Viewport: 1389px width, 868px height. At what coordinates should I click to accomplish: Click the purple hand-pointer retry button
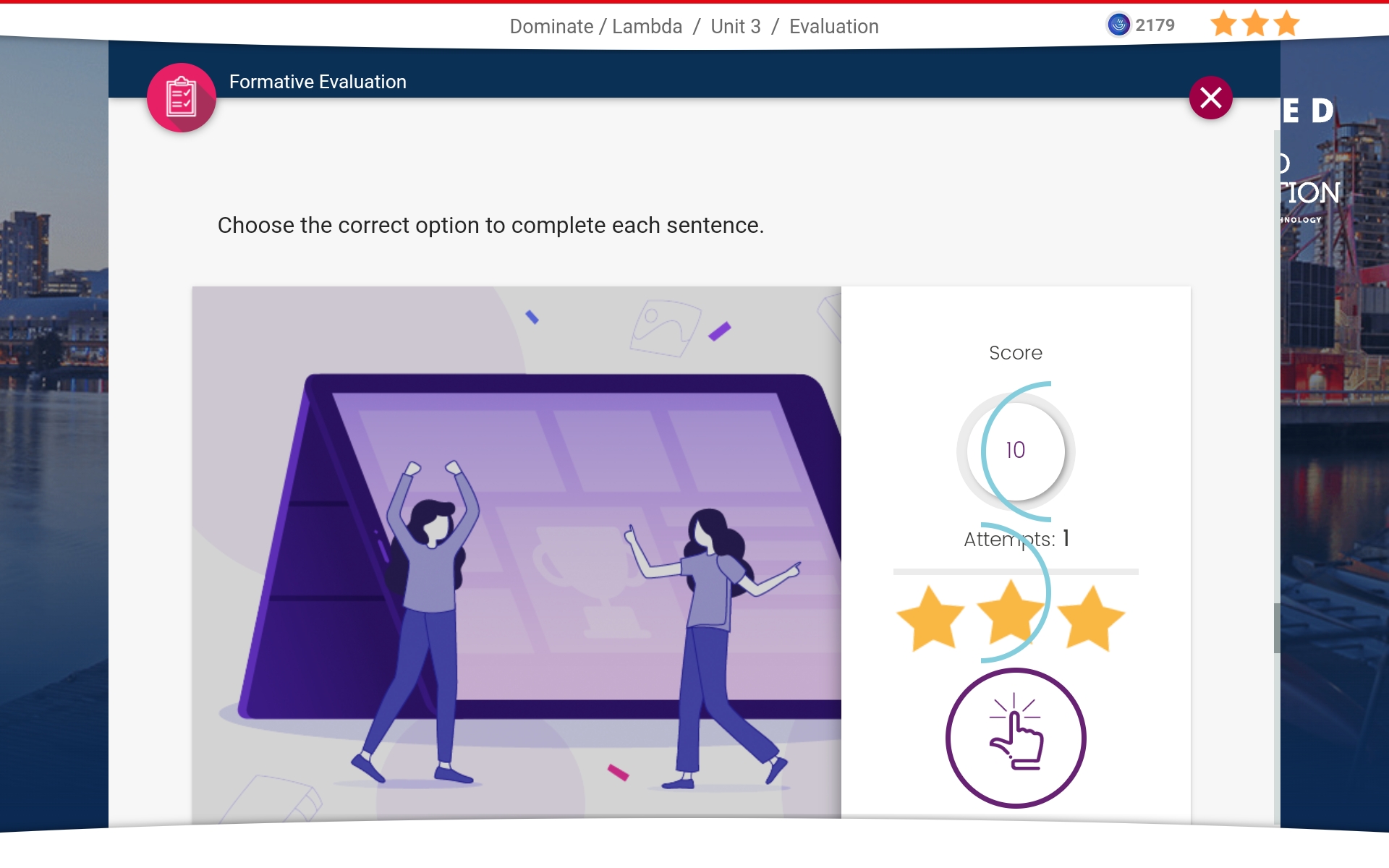[1015, 738]
